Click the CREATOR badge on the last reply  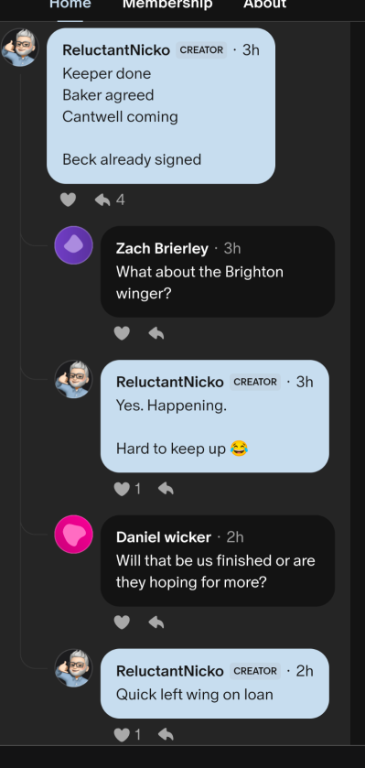(255, 671)
